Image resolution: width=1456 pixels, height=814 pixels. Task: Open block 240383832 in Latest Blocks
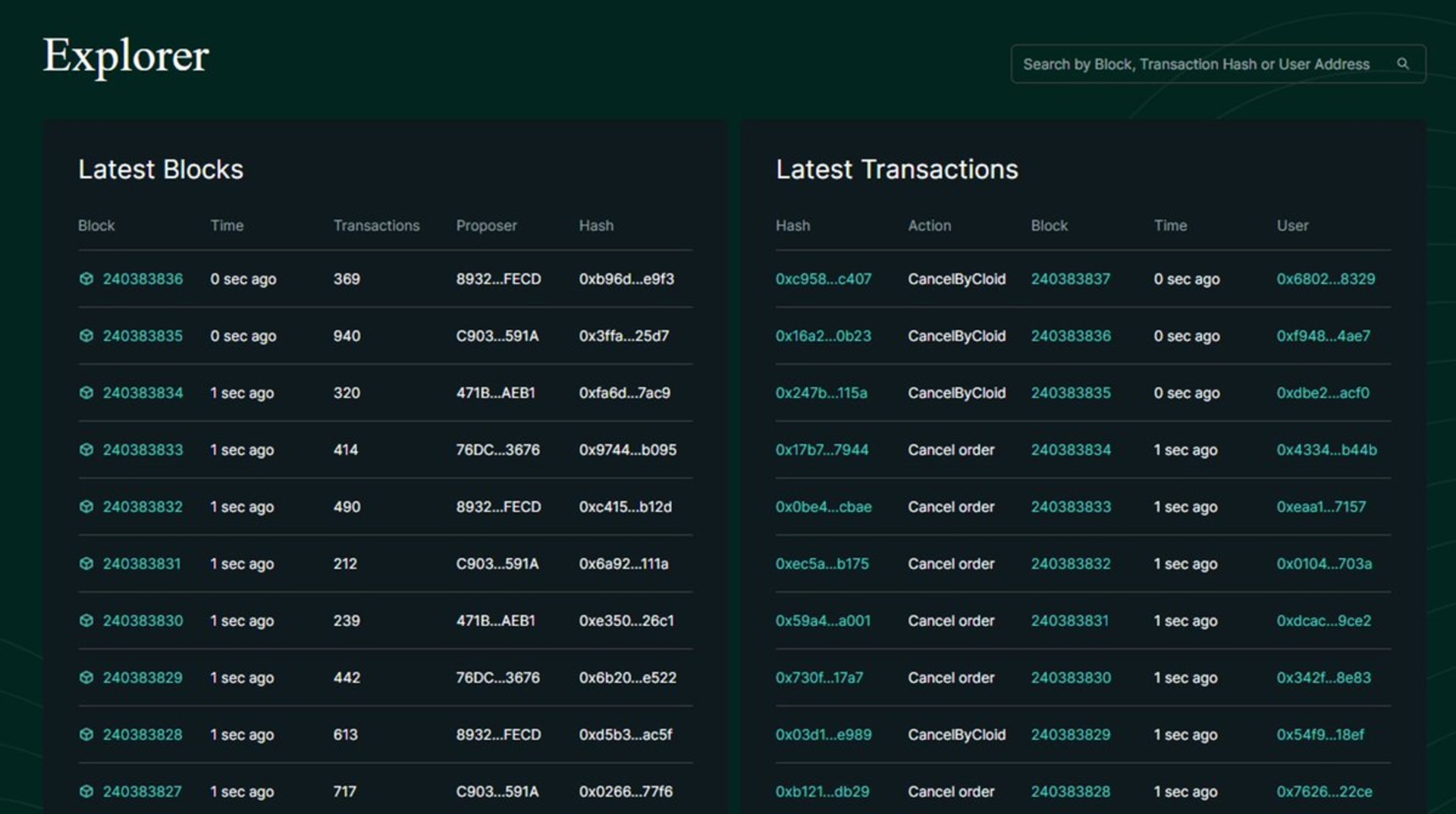143,506
